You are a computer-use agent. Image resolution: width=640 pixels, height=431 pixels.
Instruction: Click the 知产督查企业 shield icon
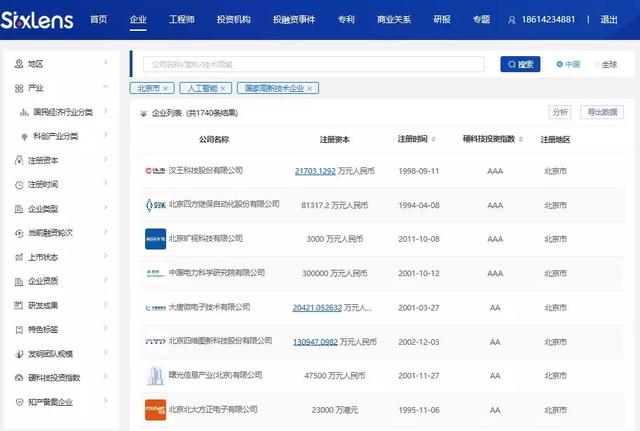(19, 402)
